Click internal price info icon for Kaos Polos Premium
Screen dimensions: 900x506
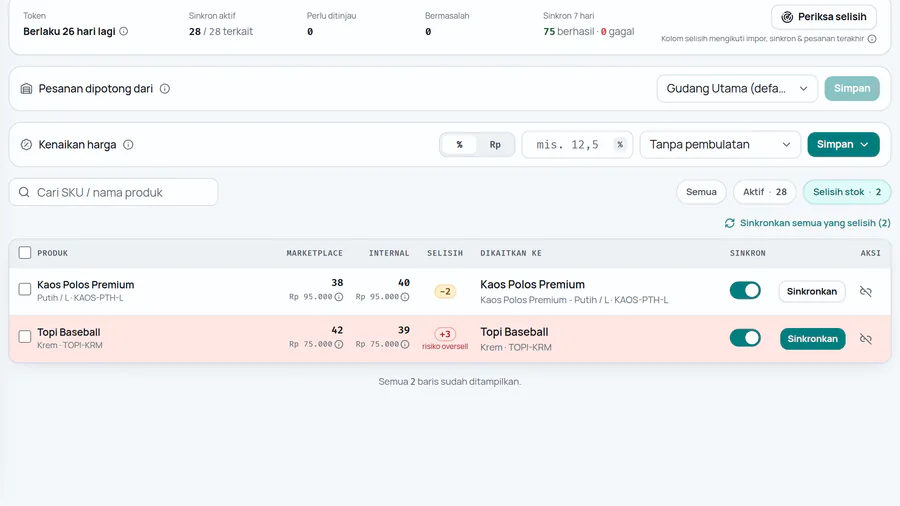click(405, 297)
